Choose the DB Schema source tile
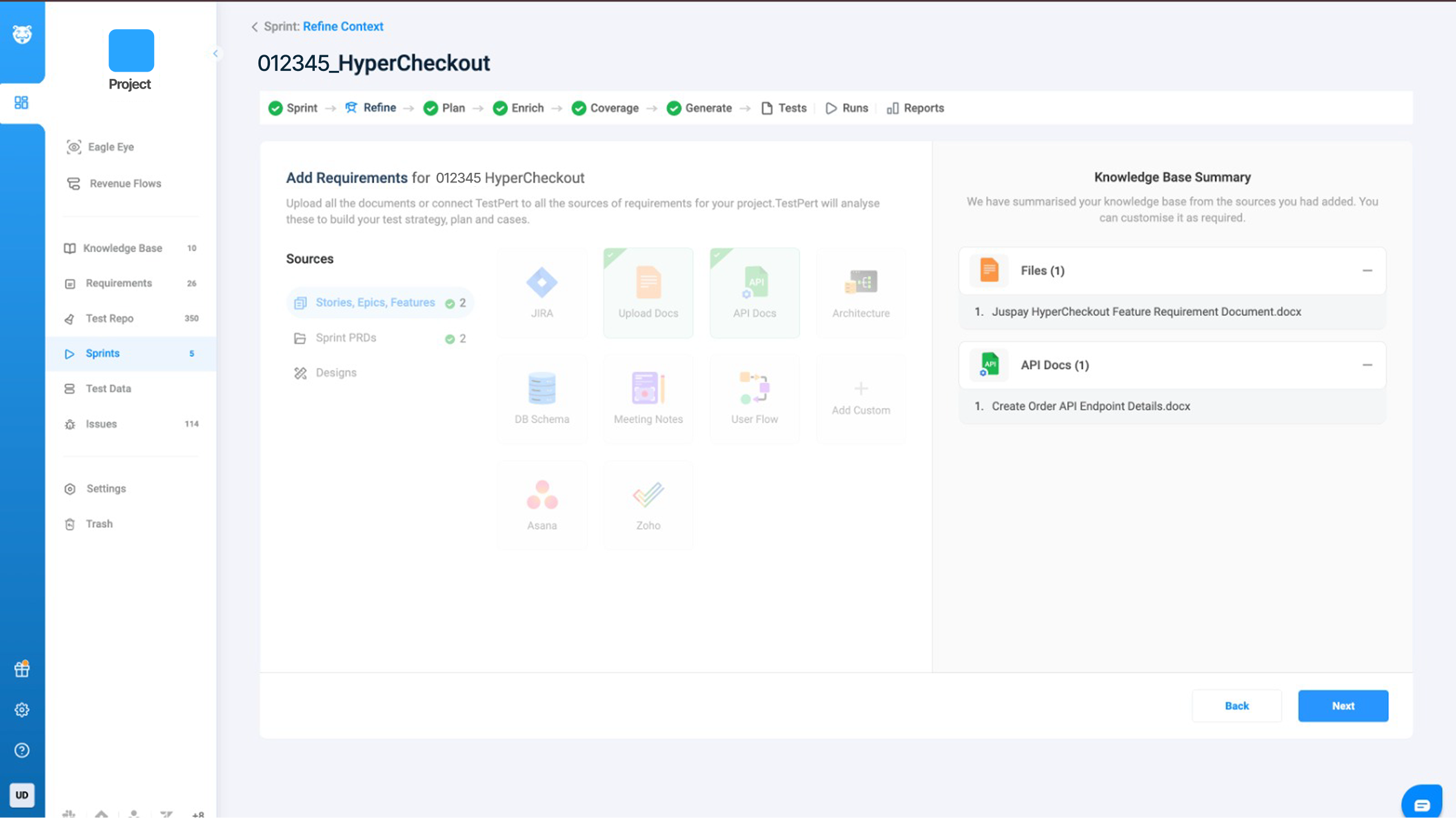1456x818 pixels. click(542, 399)
